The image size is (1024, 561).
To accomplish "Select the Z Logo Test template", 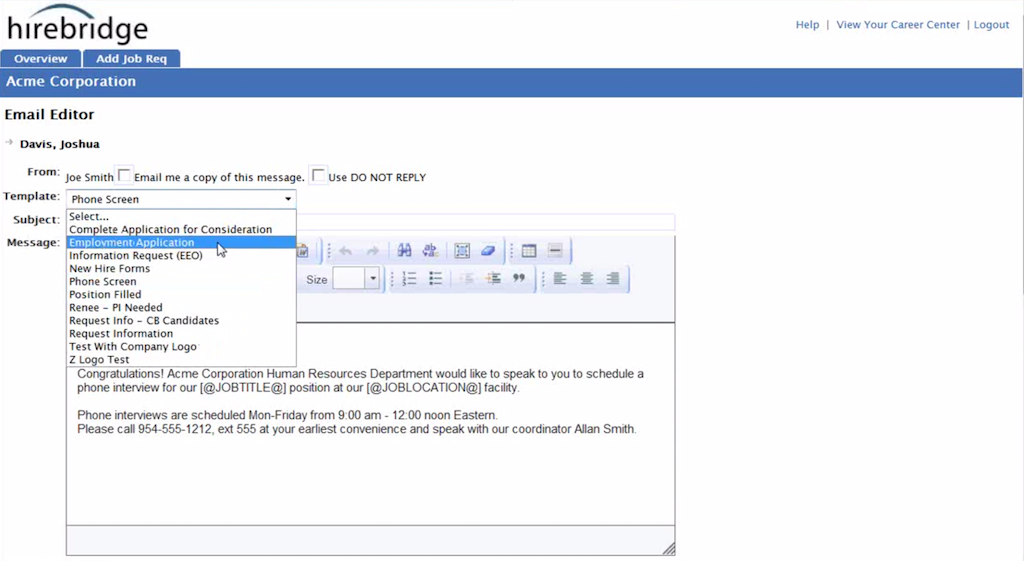I will (181, 360).
